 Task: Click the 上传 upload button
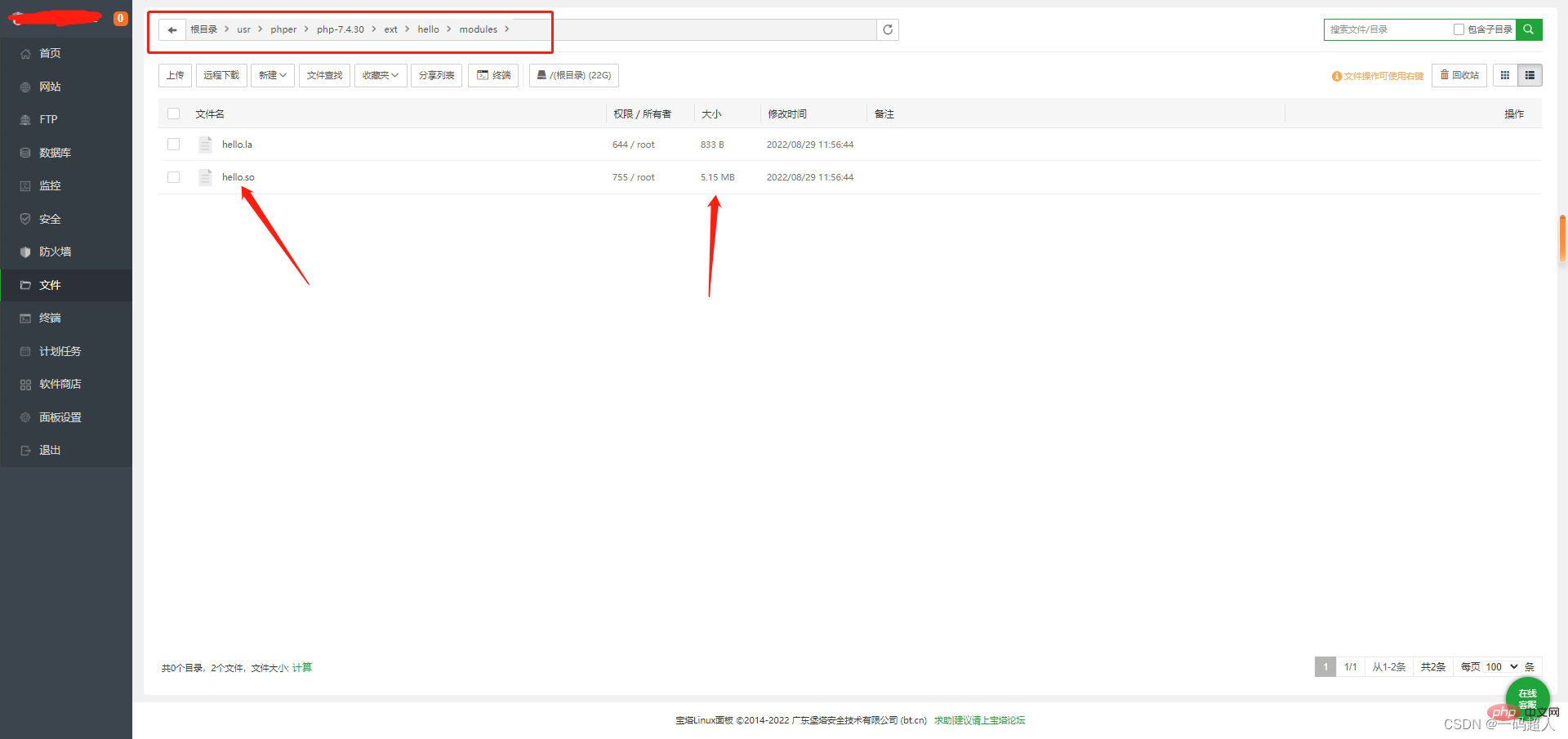click(175, 75)
